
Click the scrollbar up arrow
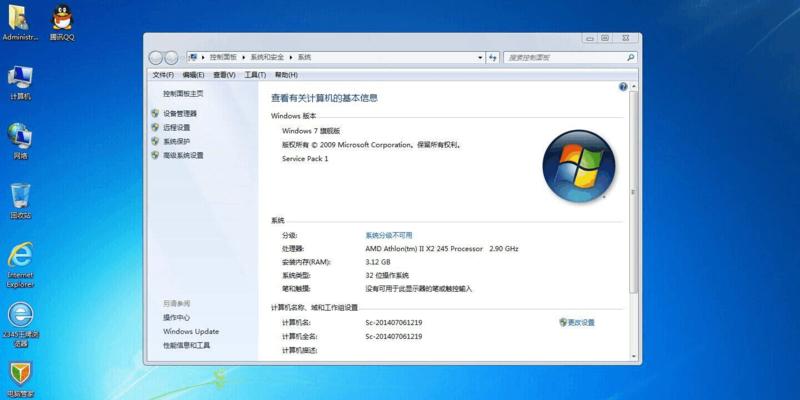(634, 87)
